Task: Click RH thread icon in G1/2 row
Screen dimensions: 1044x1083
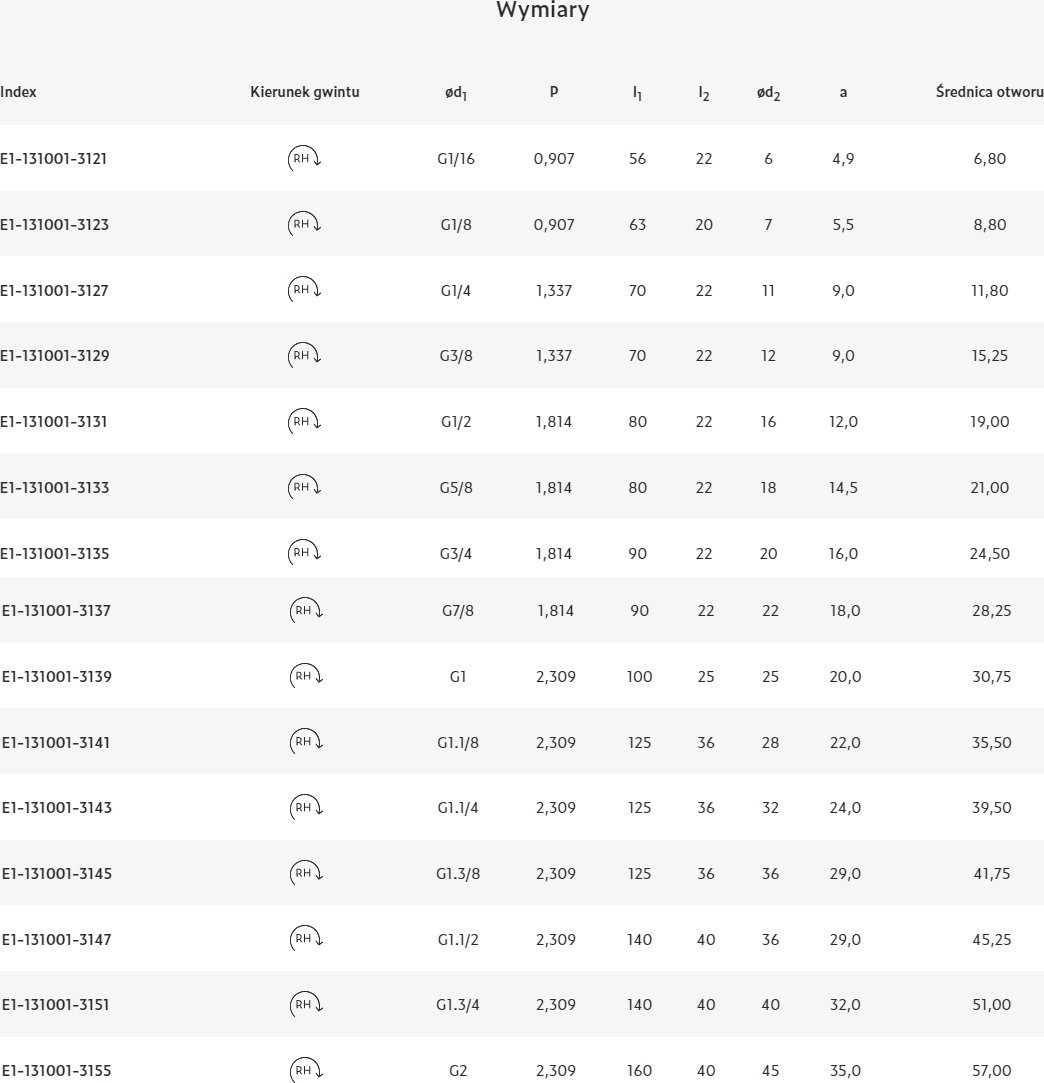Action: coord(304,421)
